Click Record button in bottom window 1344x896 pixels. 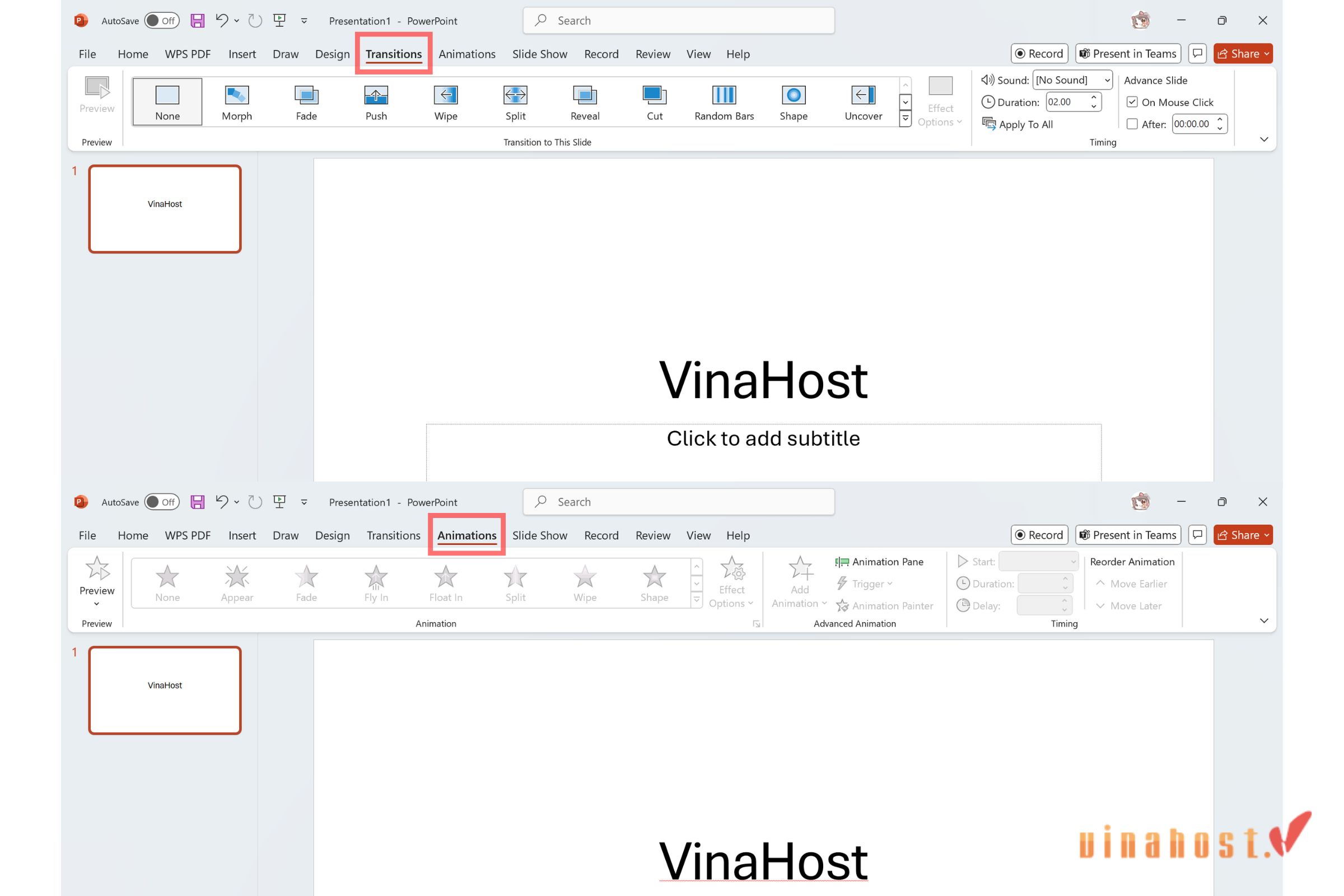pyautogui.click(x=1039, y=535)
